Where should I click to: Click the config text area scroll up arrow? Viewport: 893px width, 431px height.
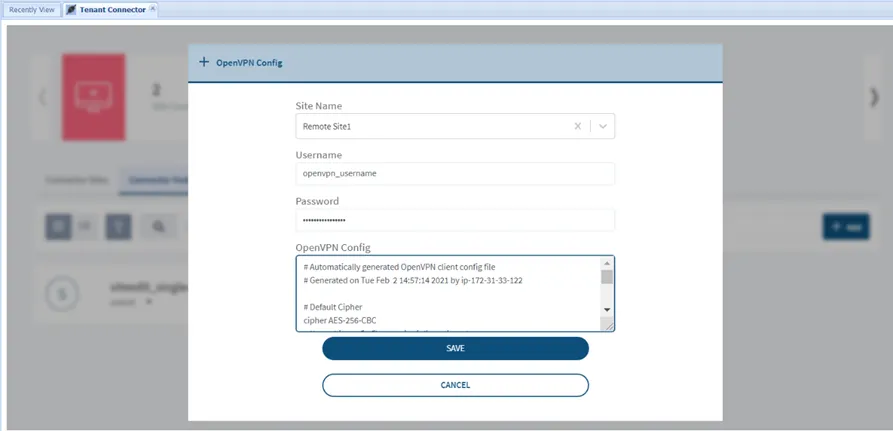(607, 263)
